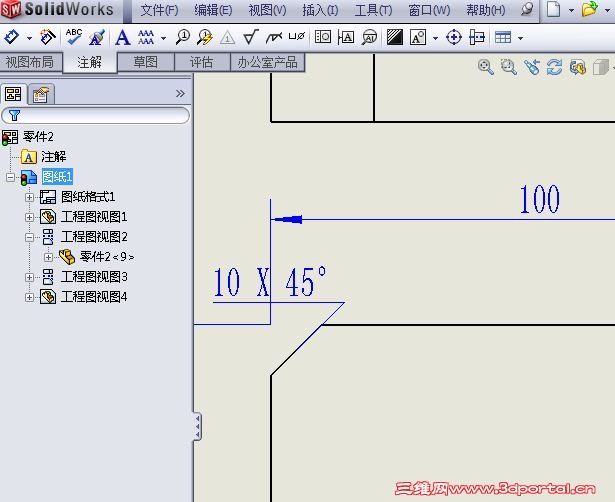Expand the 工程图视图4 node
Image resolution: width=615 pixels, height=502 pixels.
click(x=29, y=297)
